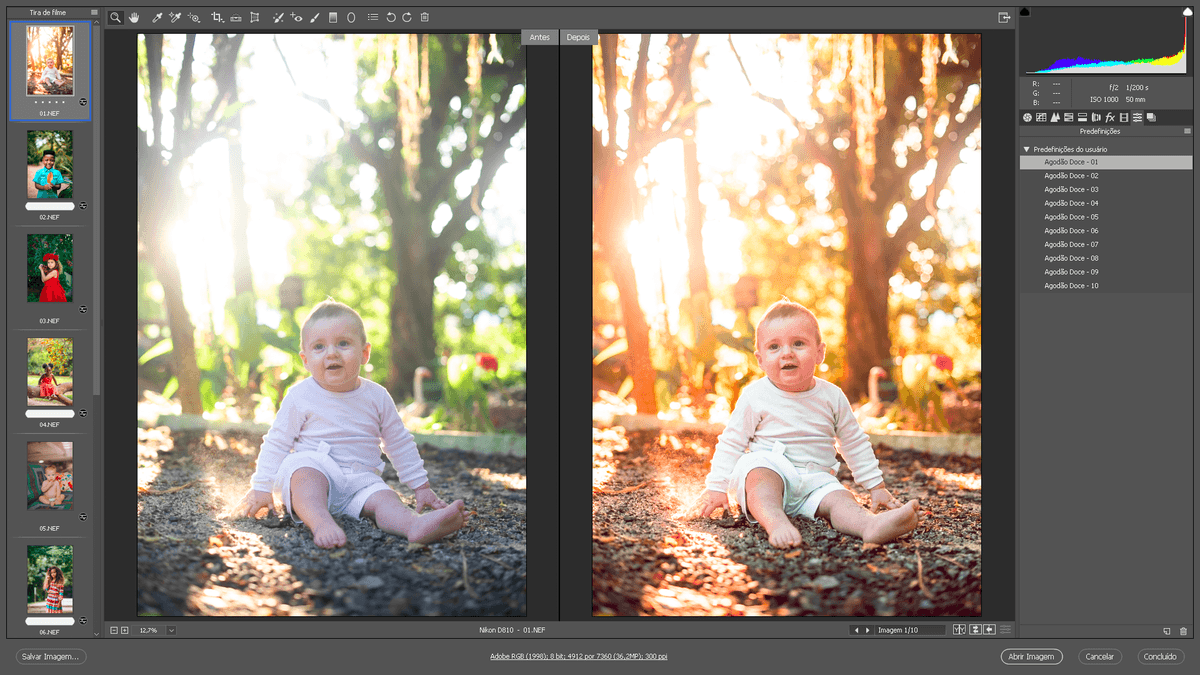Viewport: 1200px width, 675px height.
Task: Open the Camera Raw preferences list icon
Action: [373, 18]
